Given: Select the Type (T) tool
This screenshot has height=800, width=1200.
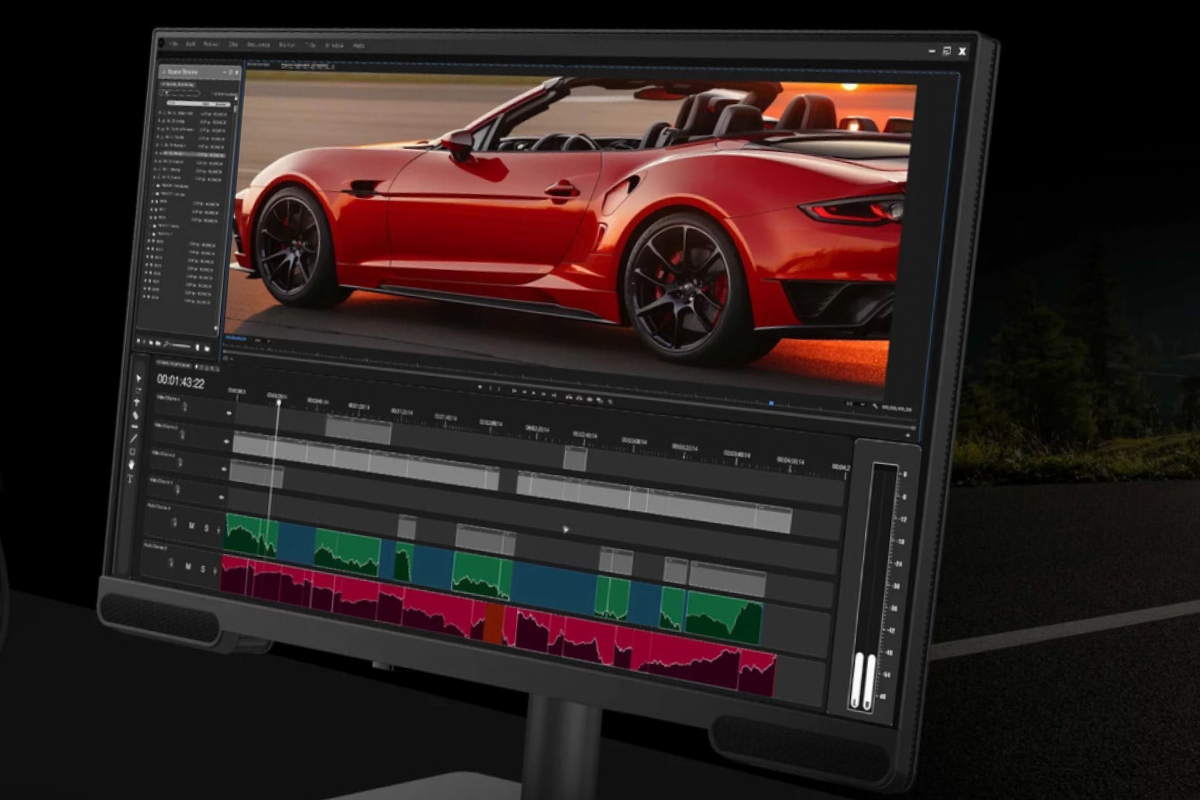Looking at the screenshot, I should pyautogui.click(x=131, y=479).
